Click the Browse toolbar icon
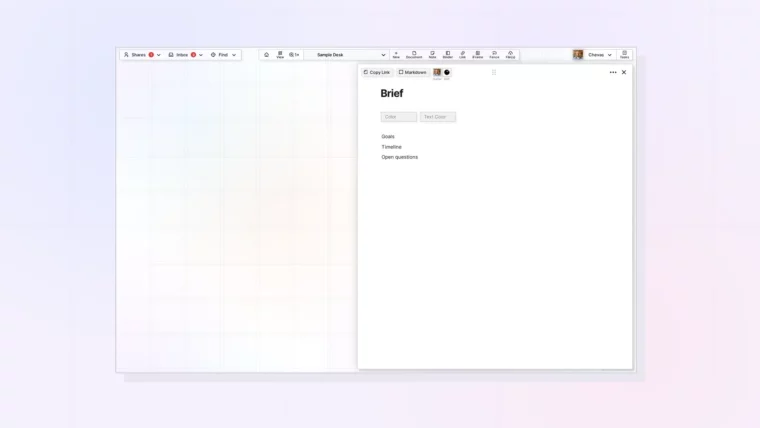 click(477, 55)
